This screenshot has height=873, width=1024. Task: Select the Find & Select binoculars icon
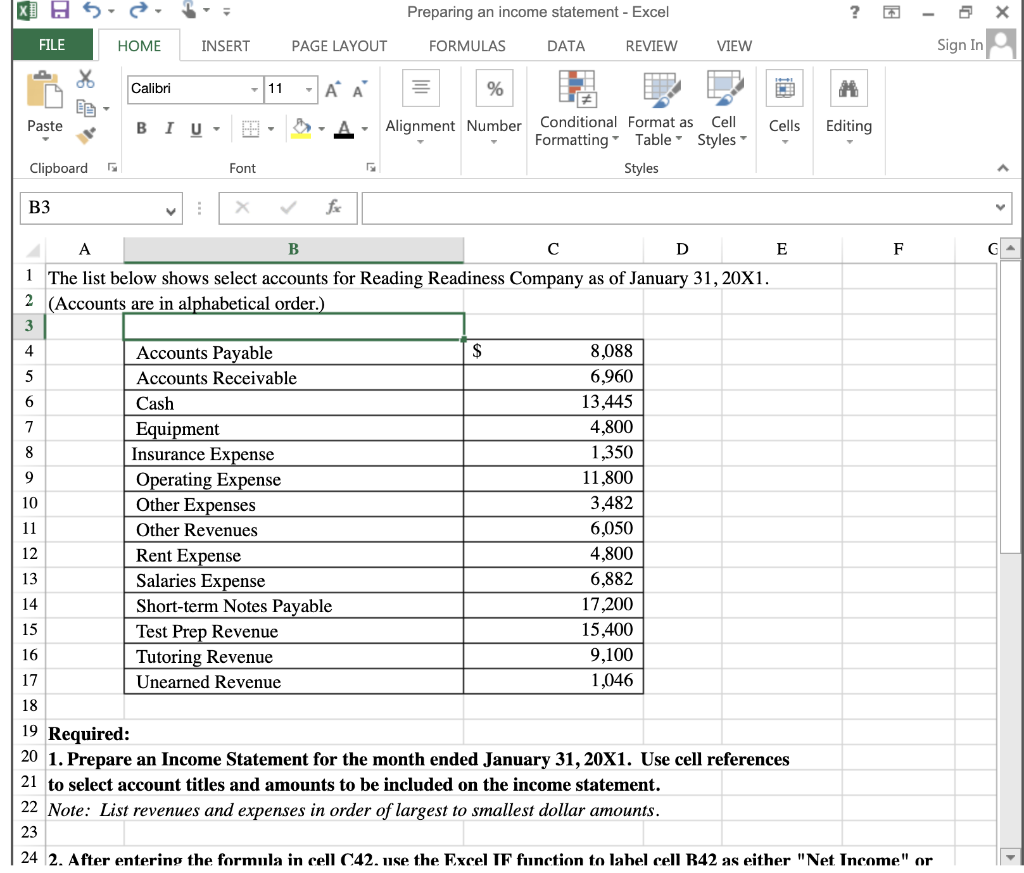click(849, 88)
